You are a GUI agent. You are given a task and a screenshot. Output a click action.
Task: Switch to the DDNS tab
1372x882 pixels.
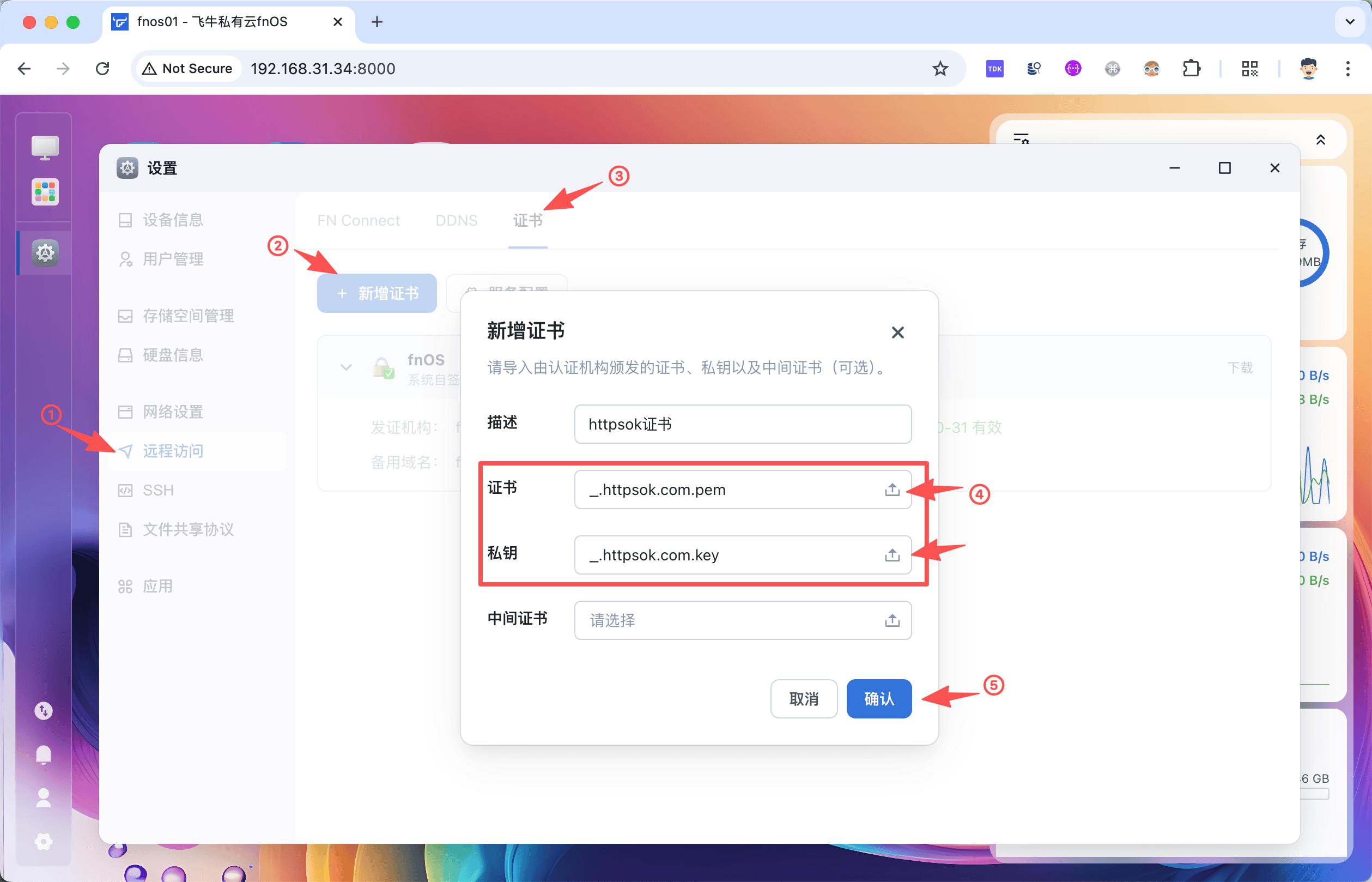(x=456, y=220)
